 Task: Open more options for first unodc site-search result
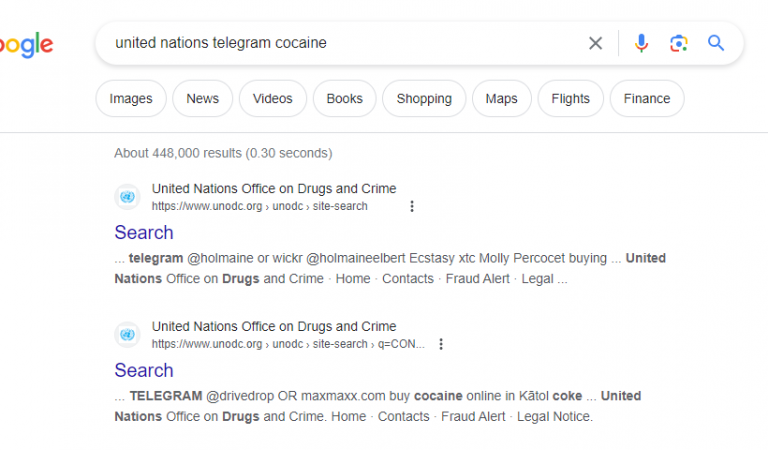[412, 206]
